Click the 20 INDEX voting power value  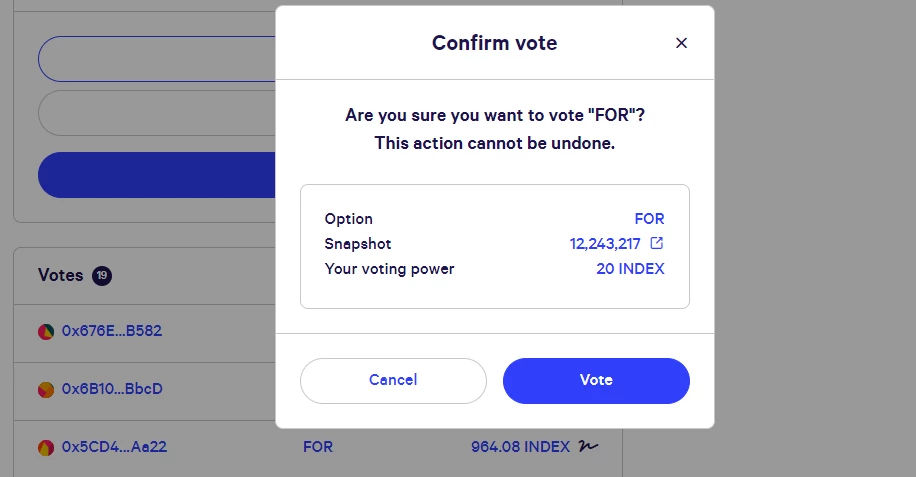(x=630, y=269)
